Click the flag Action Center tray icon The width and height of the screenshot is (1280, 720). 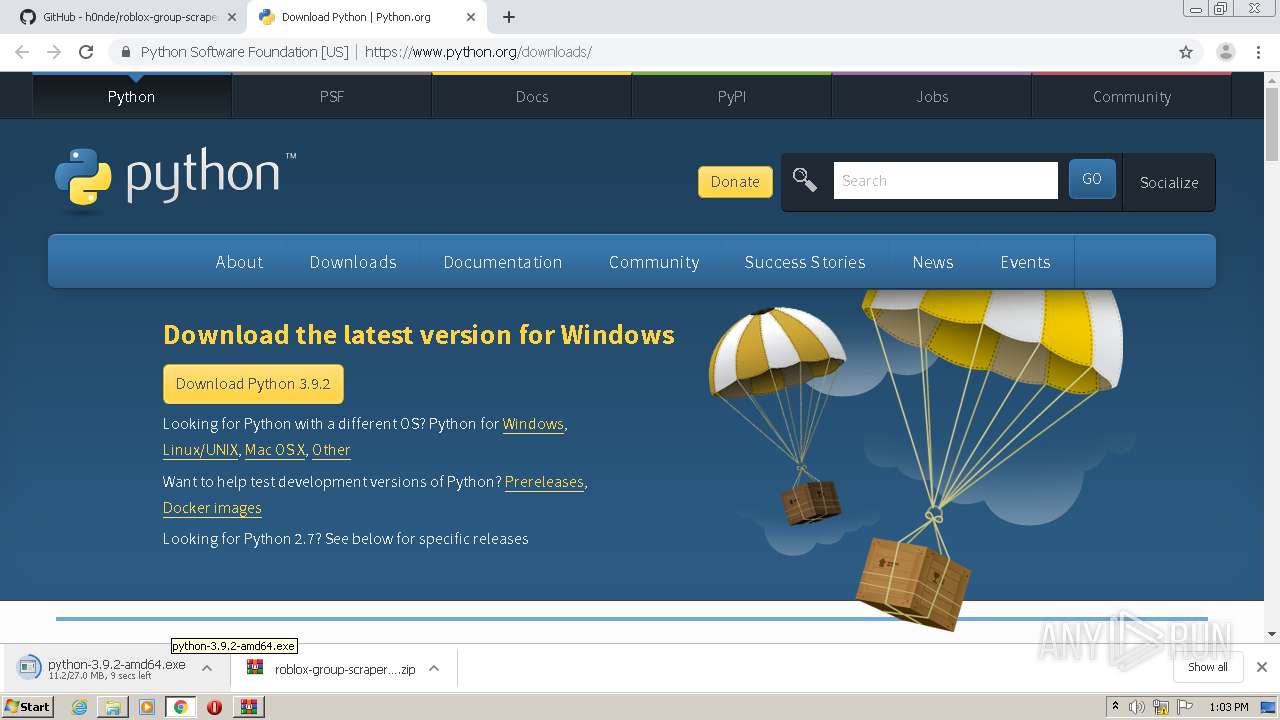[1185, 707]
